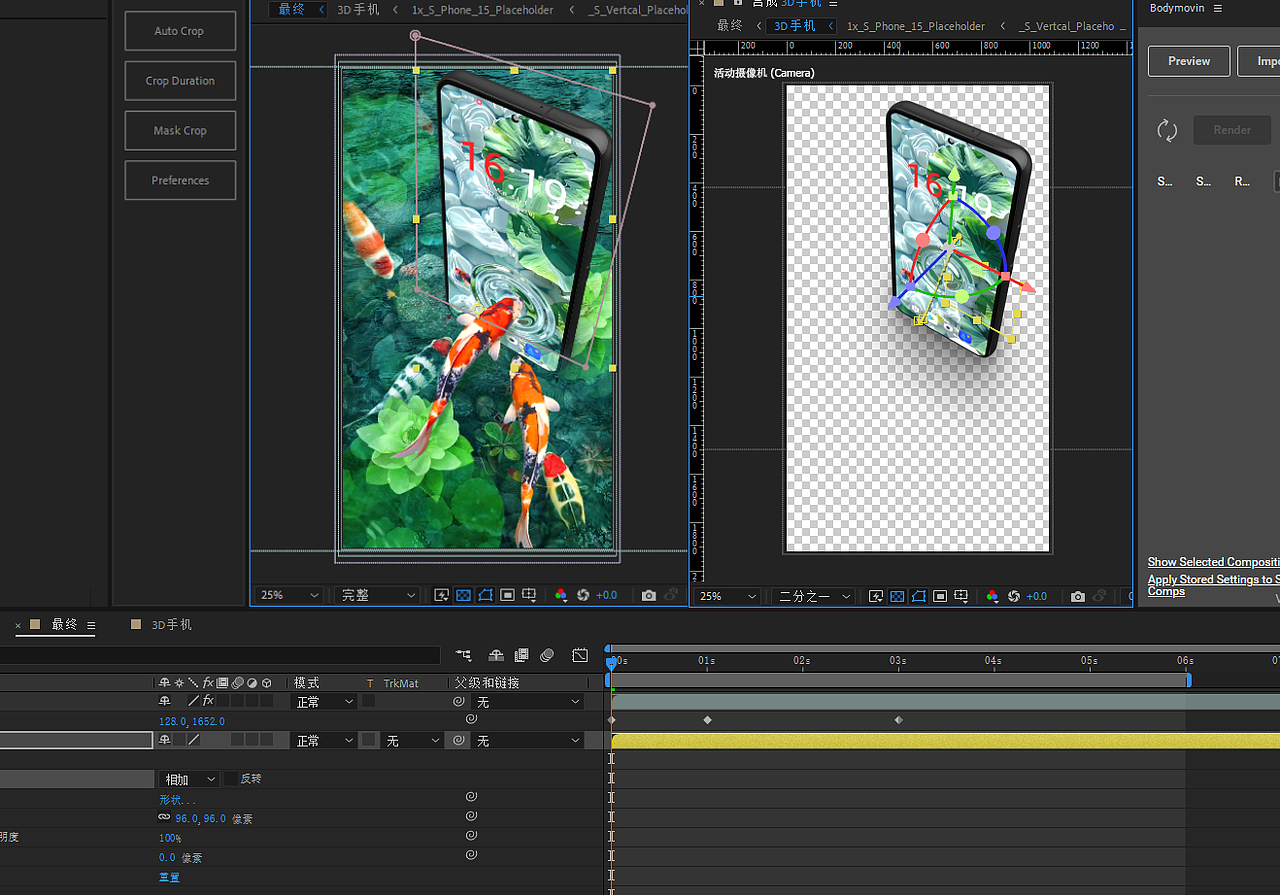Take snapshot in the left viewer
Viewport: 1280px width, 895px height.
point(649,595)
